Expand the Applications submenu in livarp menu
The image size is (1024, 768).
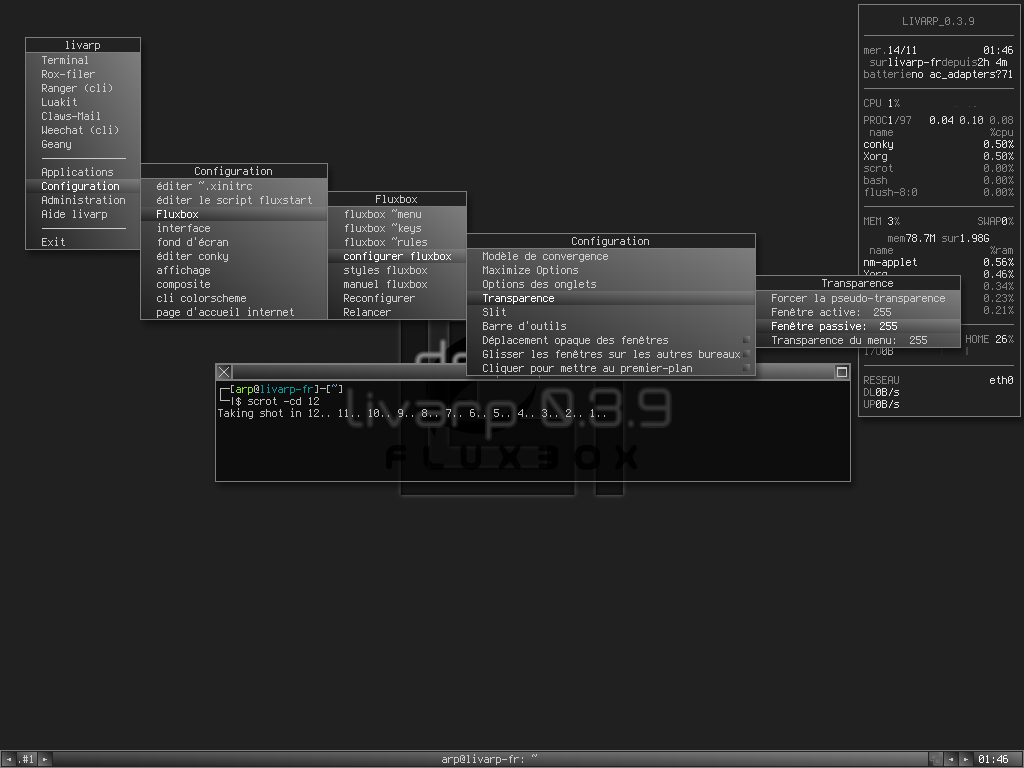(x=83, y=172)
